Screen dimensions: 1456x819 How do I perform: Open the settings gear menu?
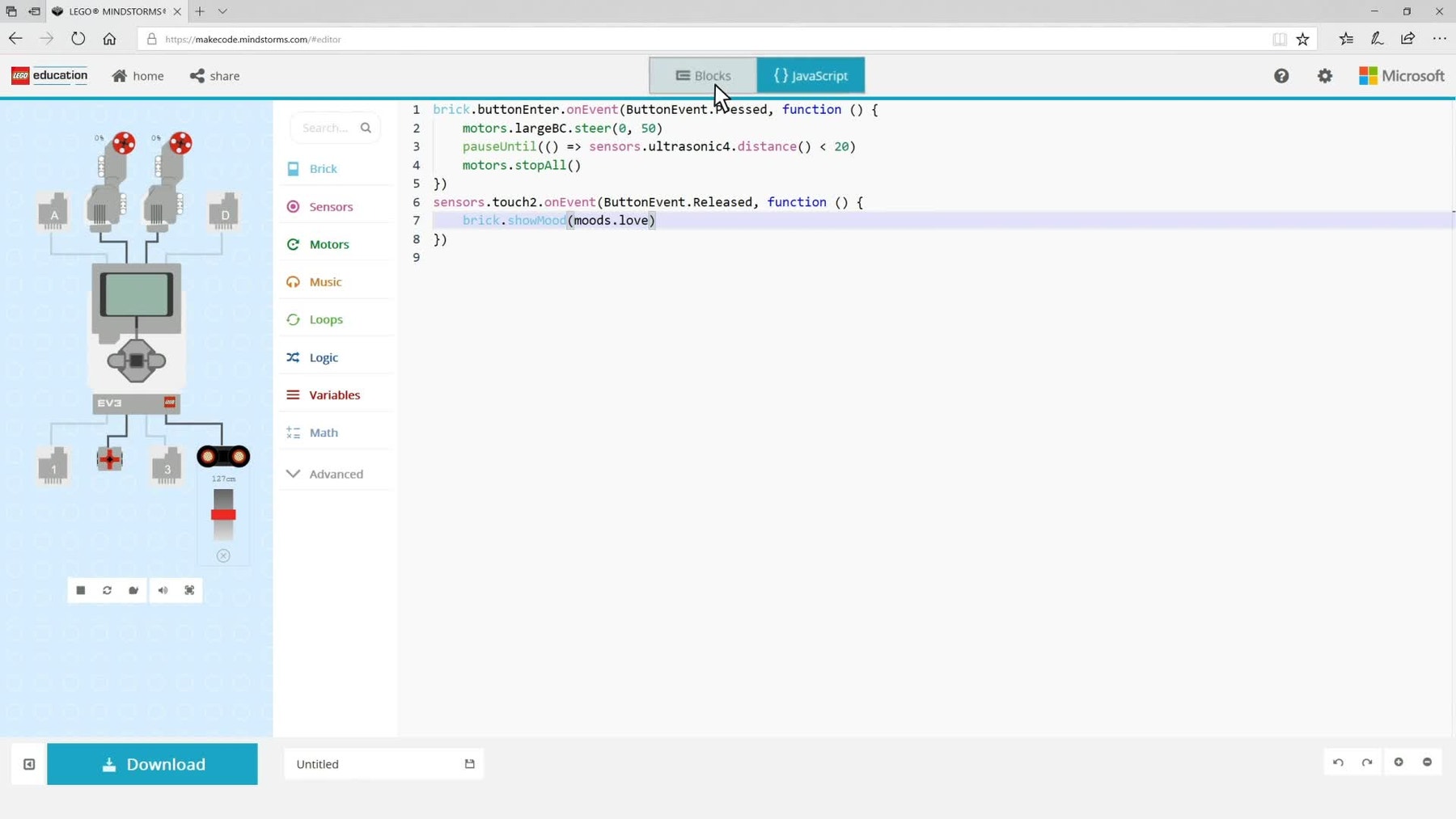click(1325, 76)
